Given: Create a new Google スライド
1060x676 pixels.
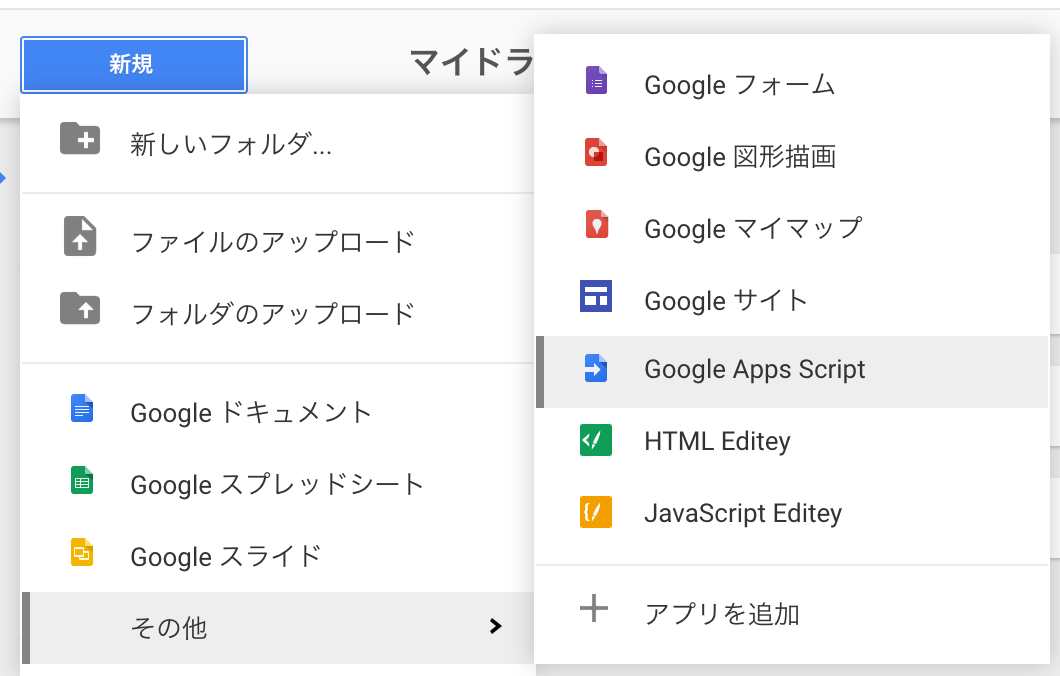Looking at the screenshot, I should [x=278, y=556].
